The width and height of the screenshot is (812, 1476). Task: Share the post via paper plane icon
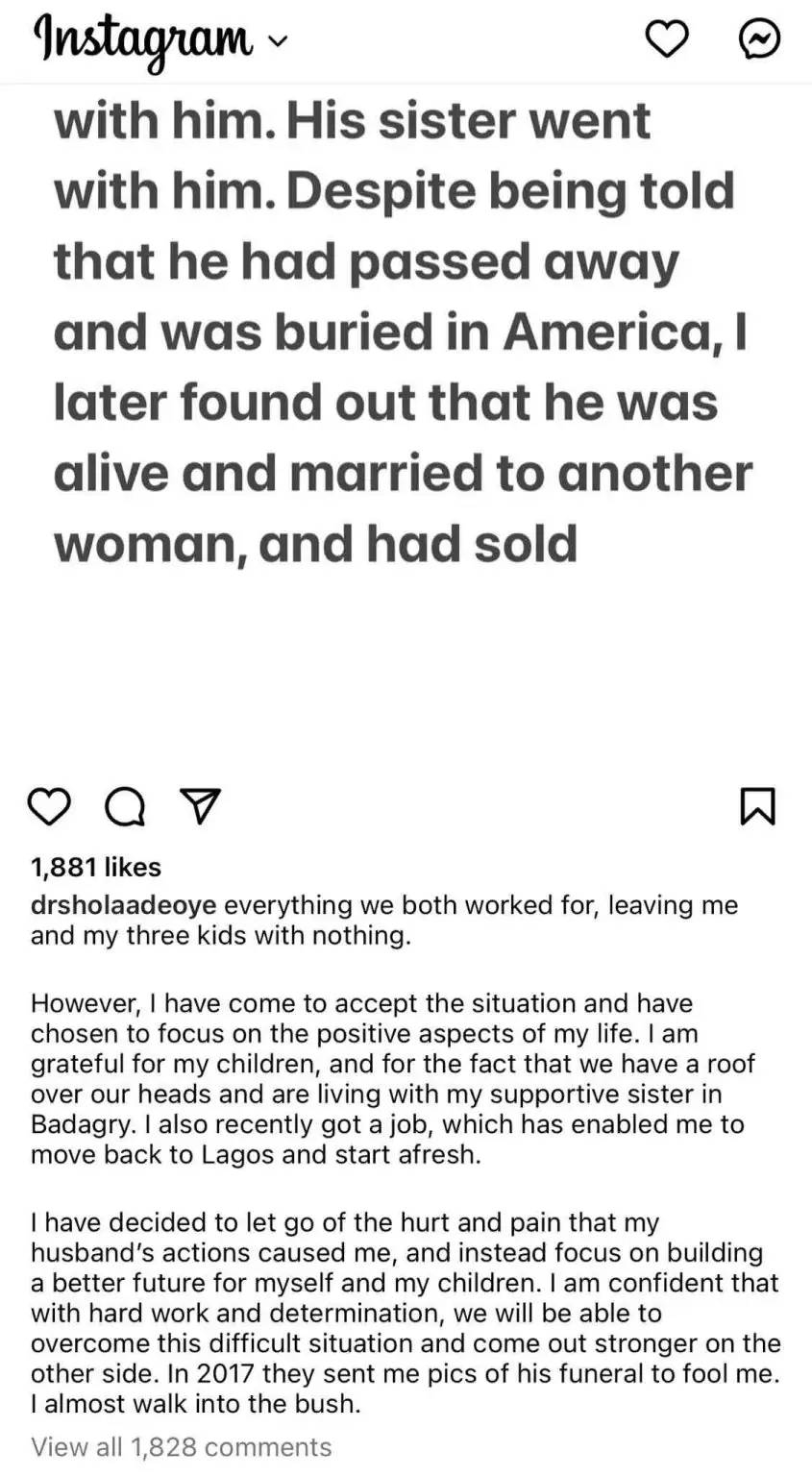click(201, 806)
